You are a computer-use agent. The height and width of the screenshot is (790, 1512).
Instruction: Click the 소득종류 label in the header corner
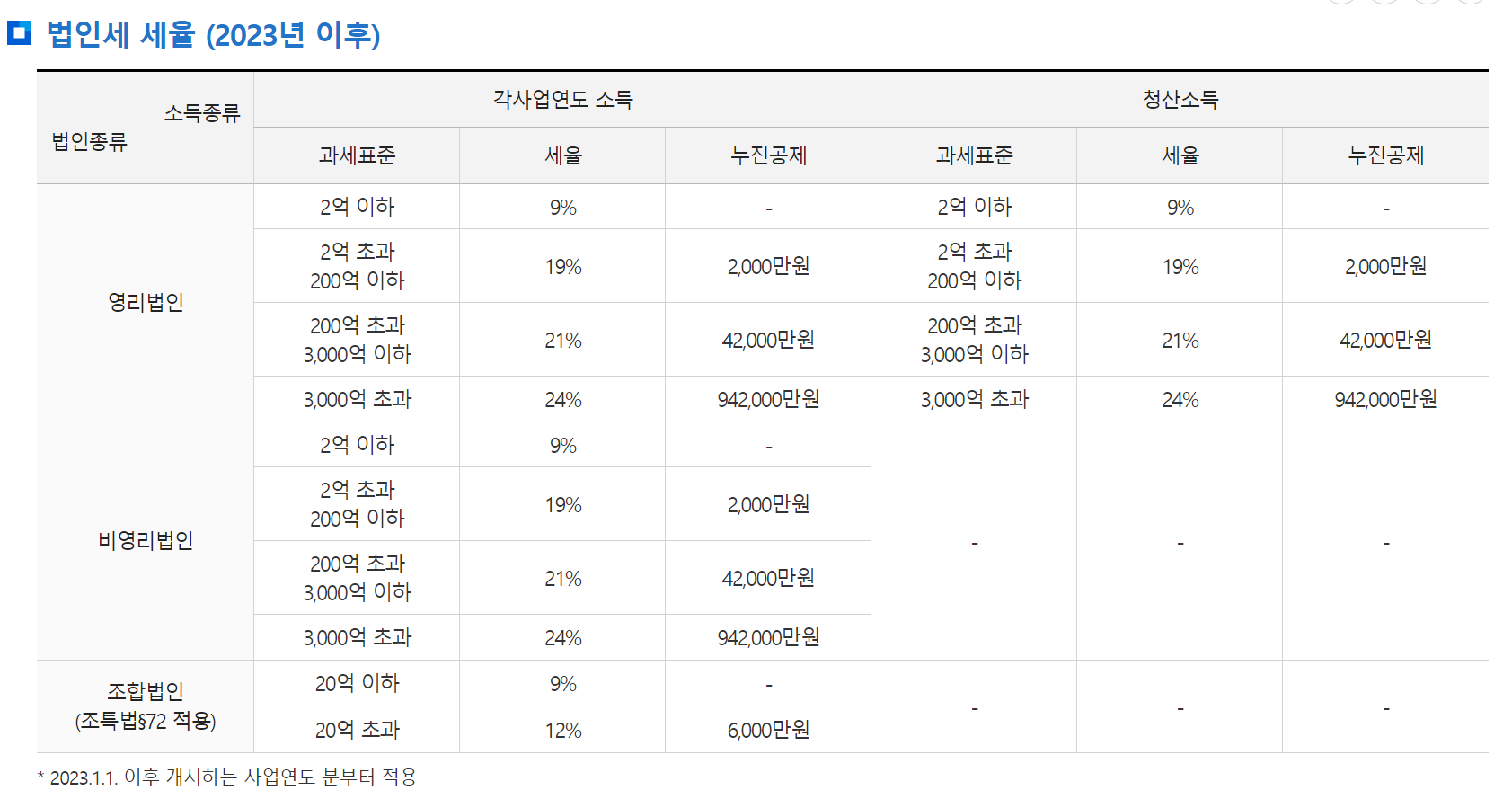tap(202, 112)
